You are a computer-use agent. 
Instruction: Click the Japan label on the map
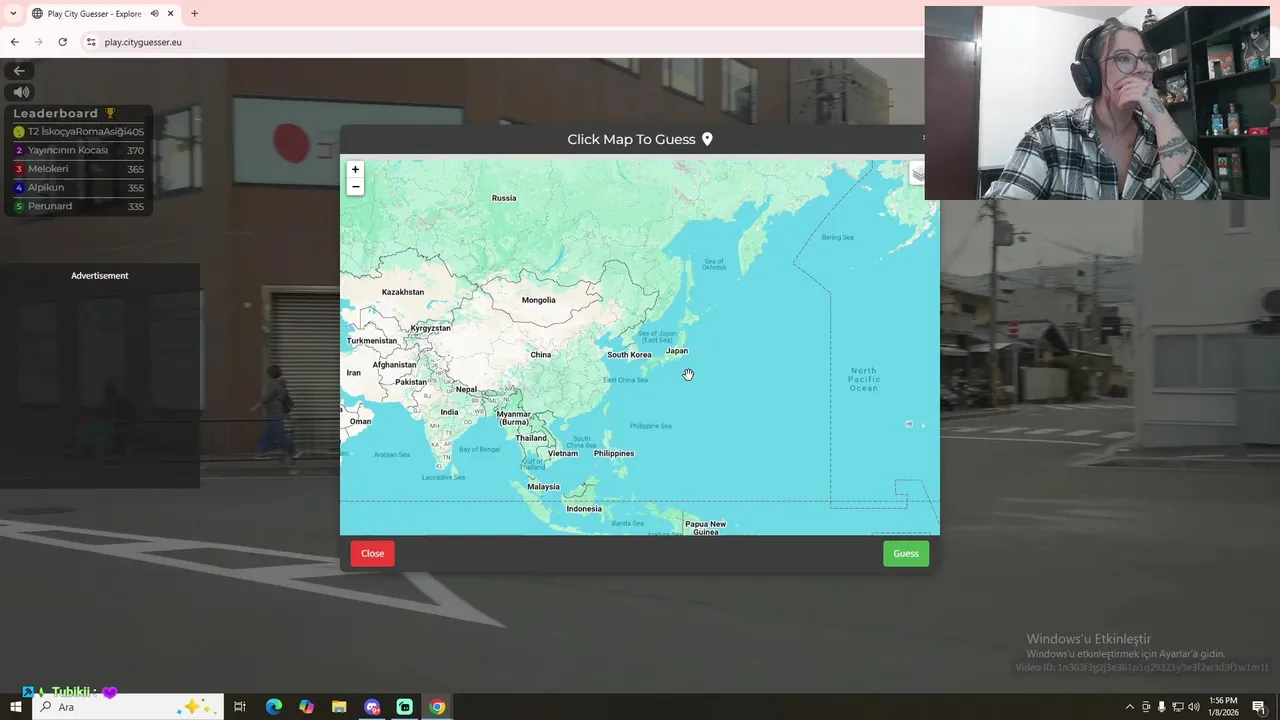[677, 351]
